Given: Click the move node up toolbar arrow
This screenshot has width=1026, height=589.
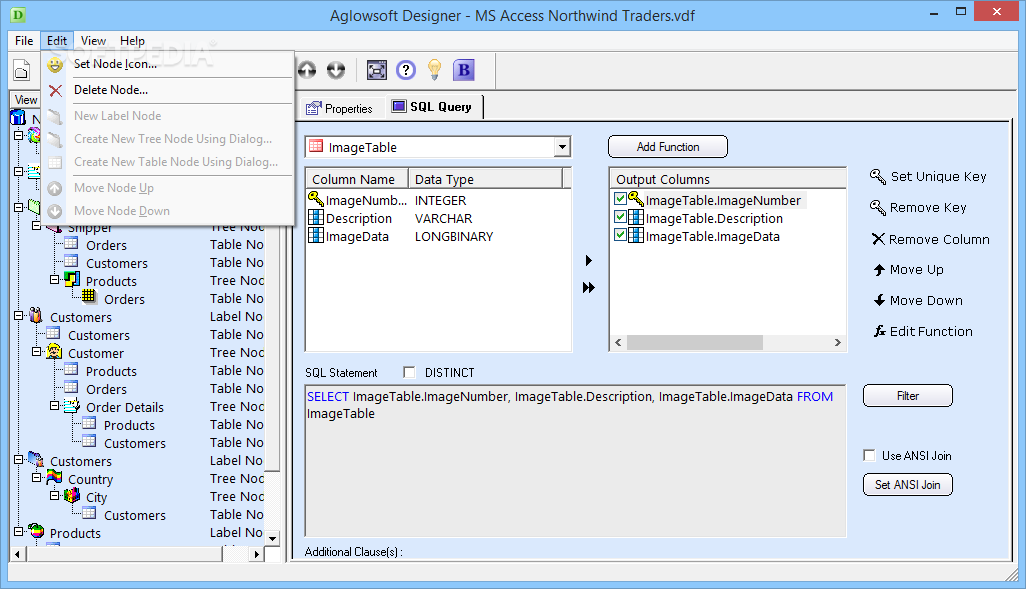Looking at the screenshot, I should click(x=307, y=69).
